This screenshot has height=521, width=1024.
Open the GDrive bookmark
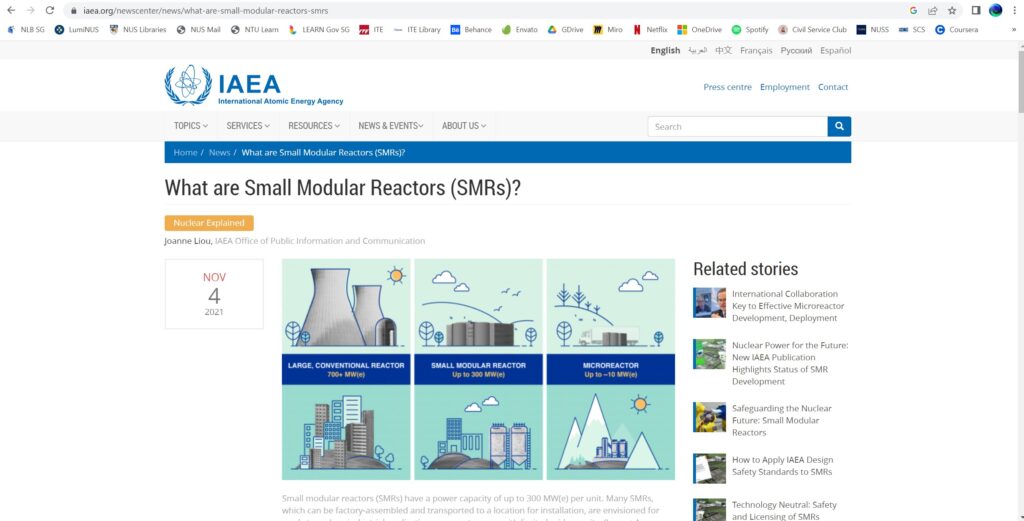click(566, 30)
